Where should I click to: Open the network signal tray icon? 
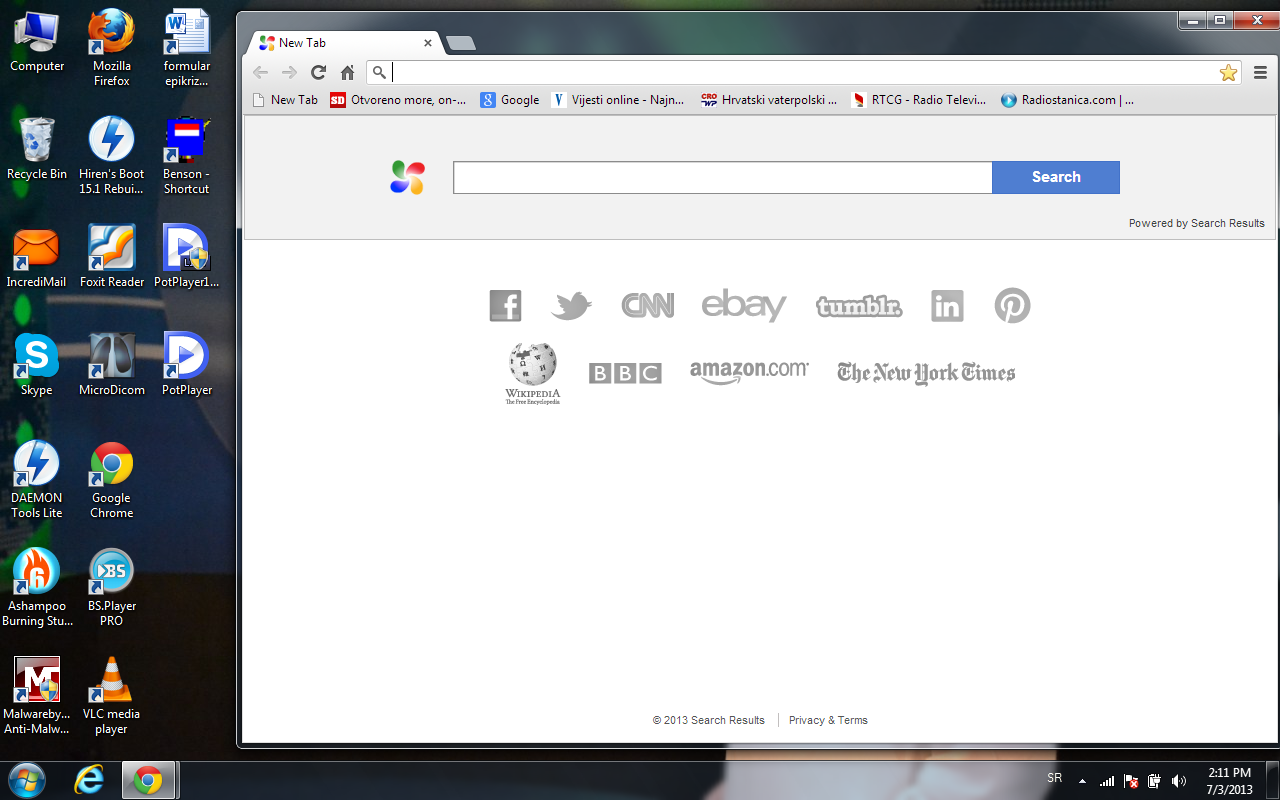click(1107, 781)
